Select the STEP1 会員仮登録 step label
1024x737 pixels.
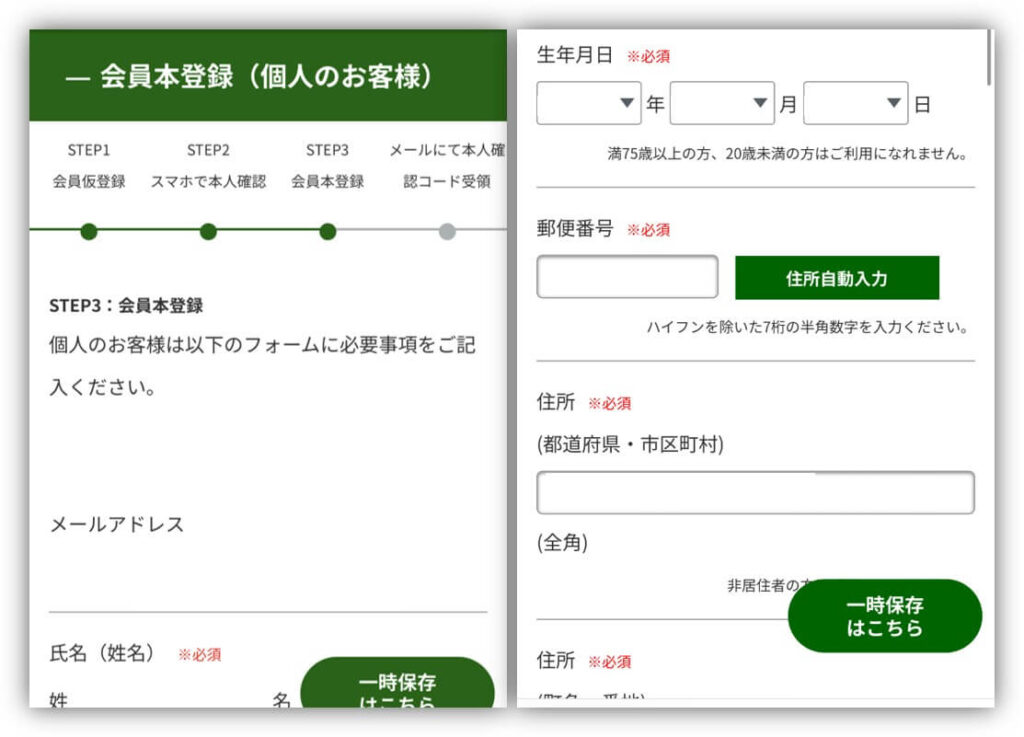(89, 166)
